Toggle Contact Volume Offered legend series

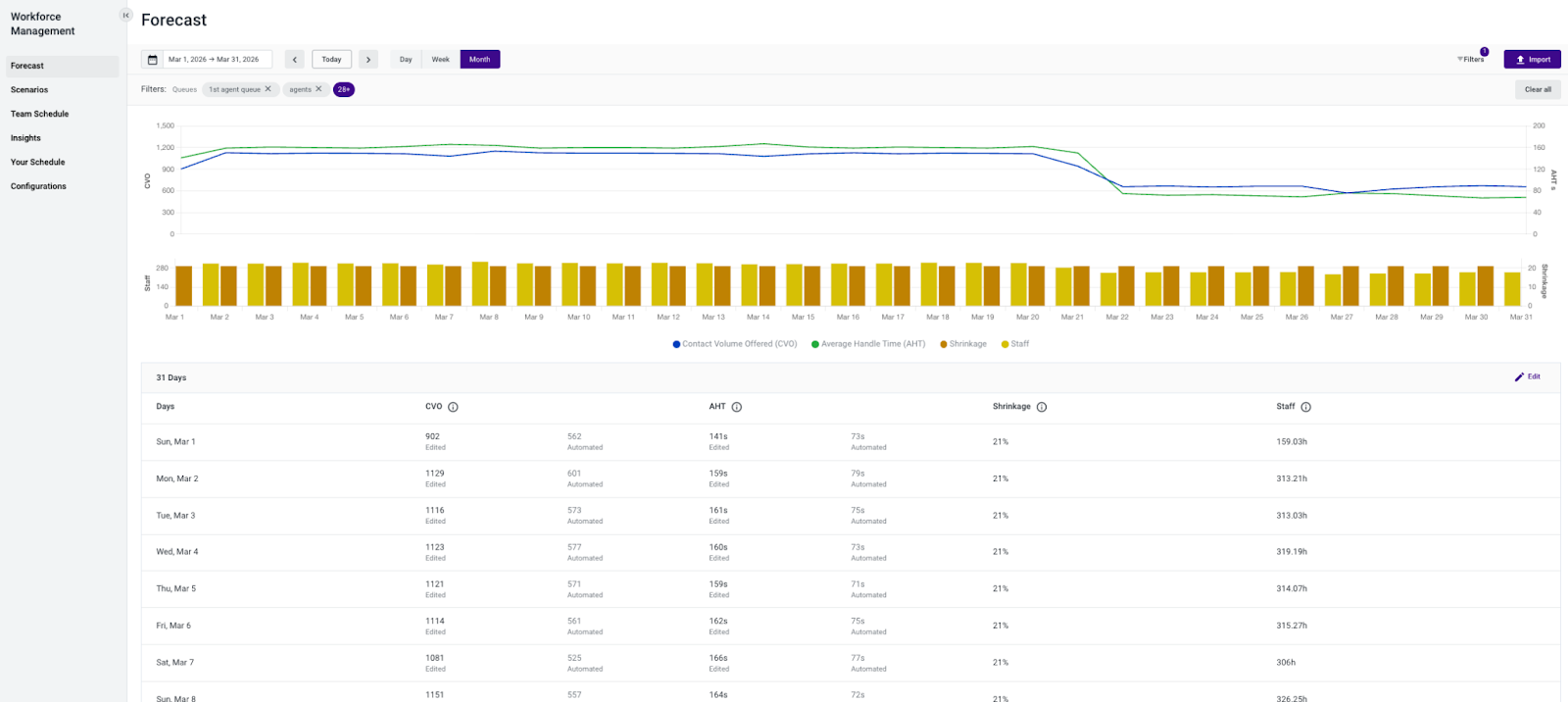734,344
